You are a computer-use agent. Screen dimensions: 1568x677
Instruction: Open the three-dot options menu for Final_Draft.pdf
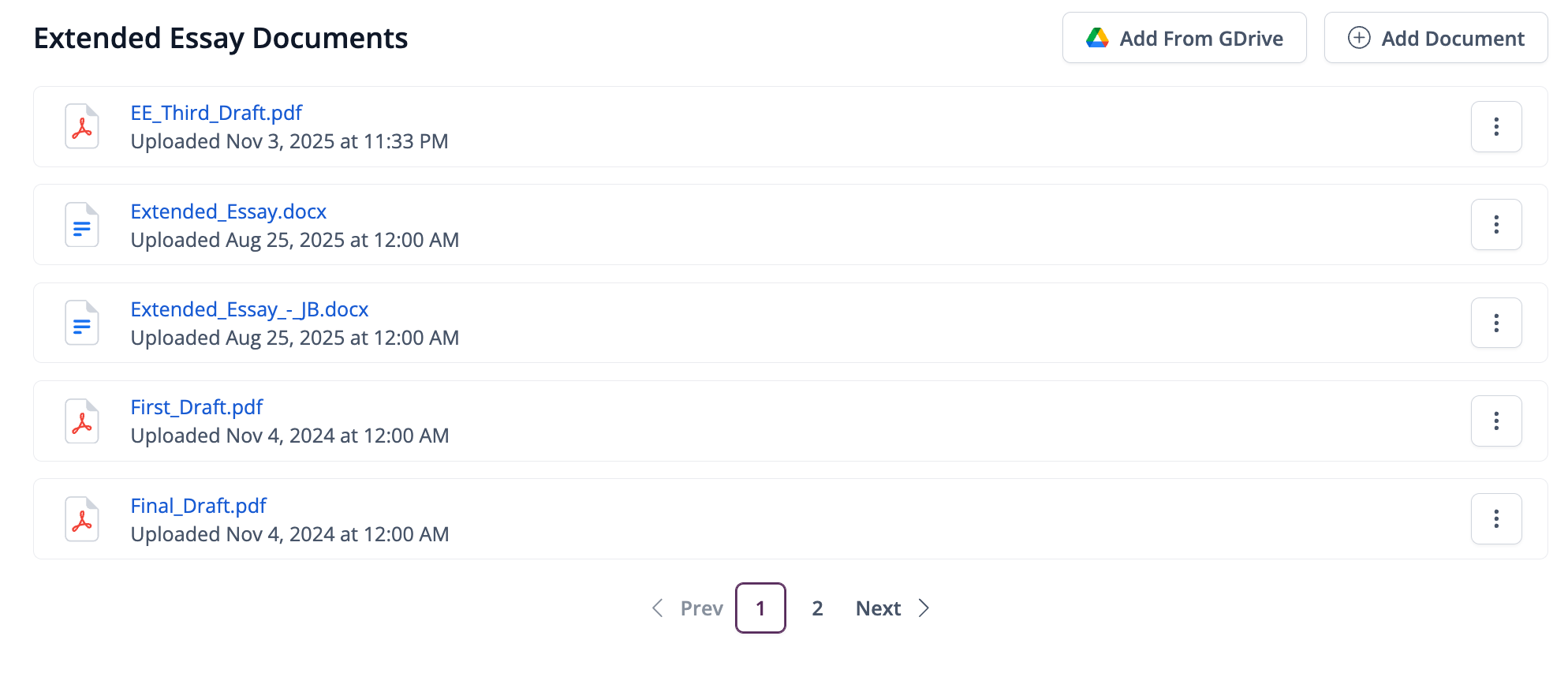[1496, 519]
